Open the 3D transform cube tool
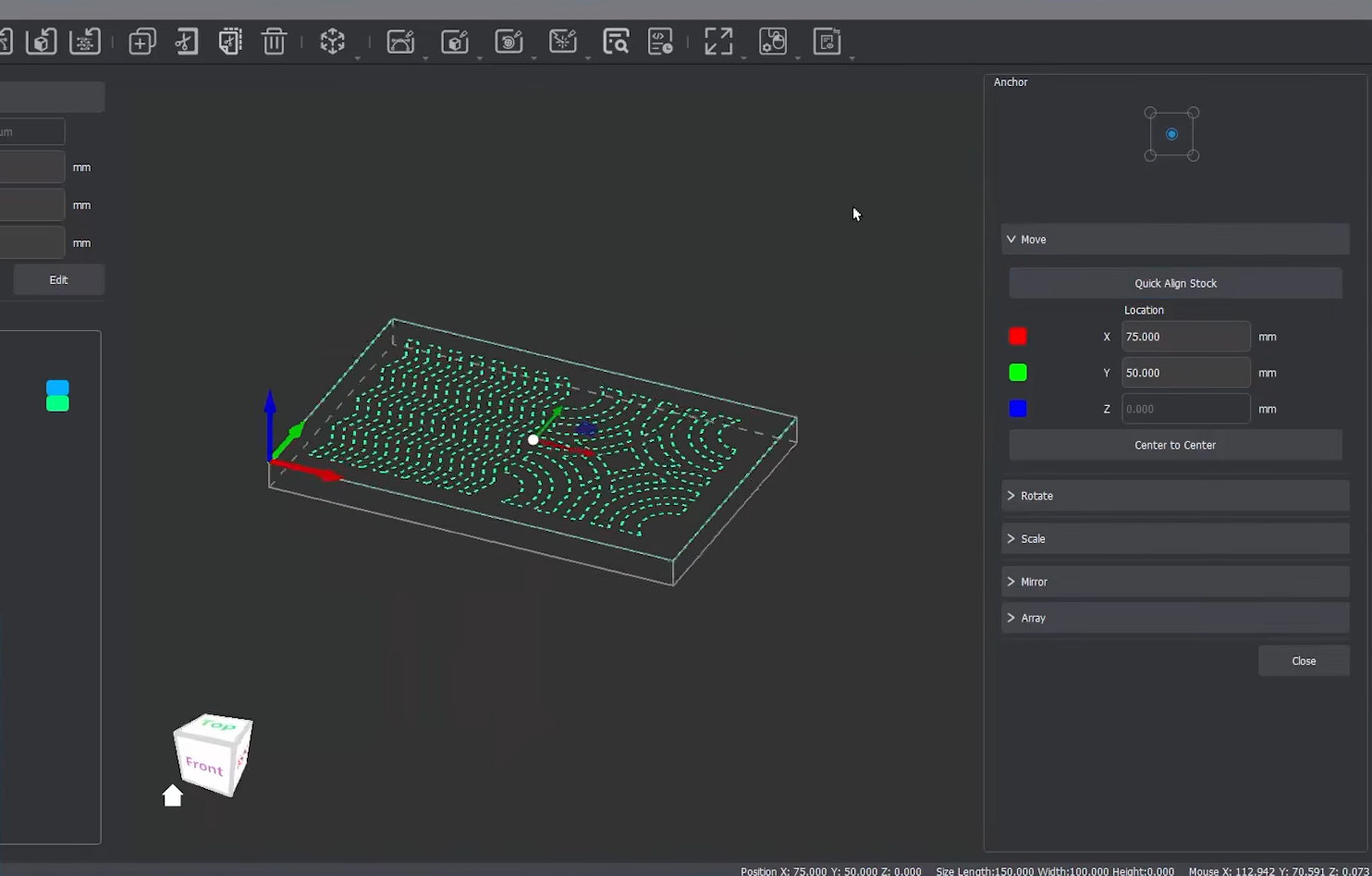Image resolution: width=1372 pixels, height=876 pixels. click(x=333, y=42)
